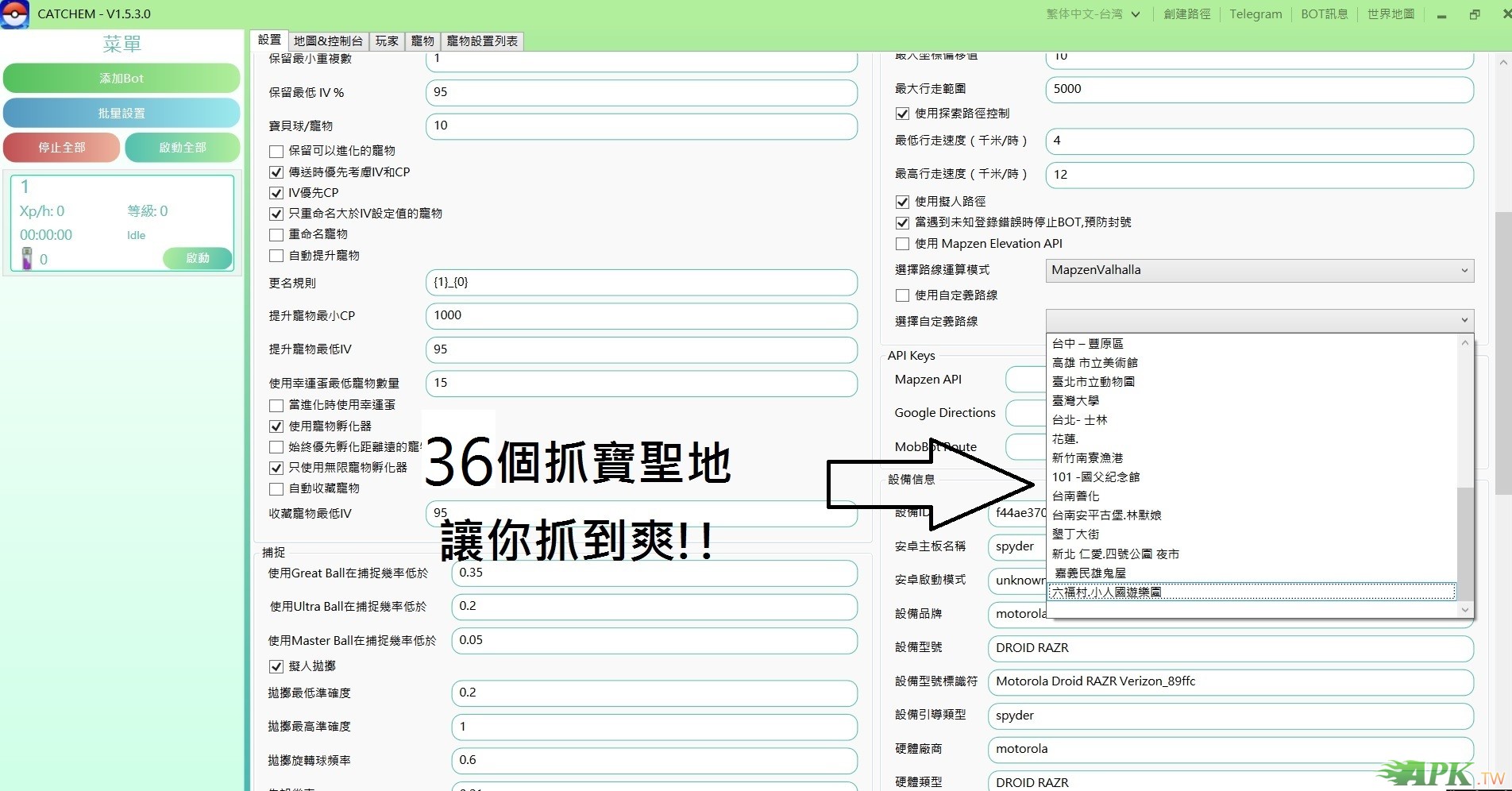Disable 擬人拋擲 checkbox

click(276, 666)
